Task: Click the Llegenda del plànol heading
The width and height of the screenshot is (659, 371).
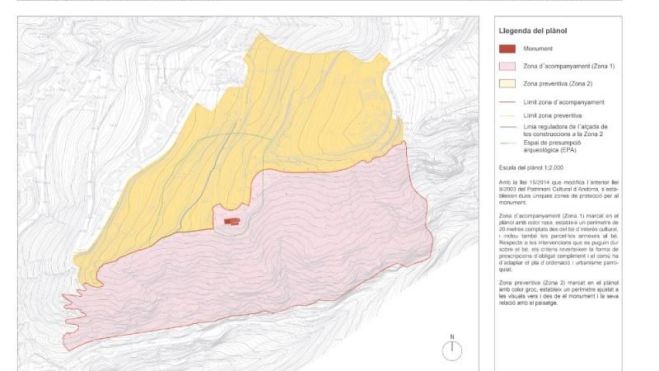Action: tap(532, 31)
